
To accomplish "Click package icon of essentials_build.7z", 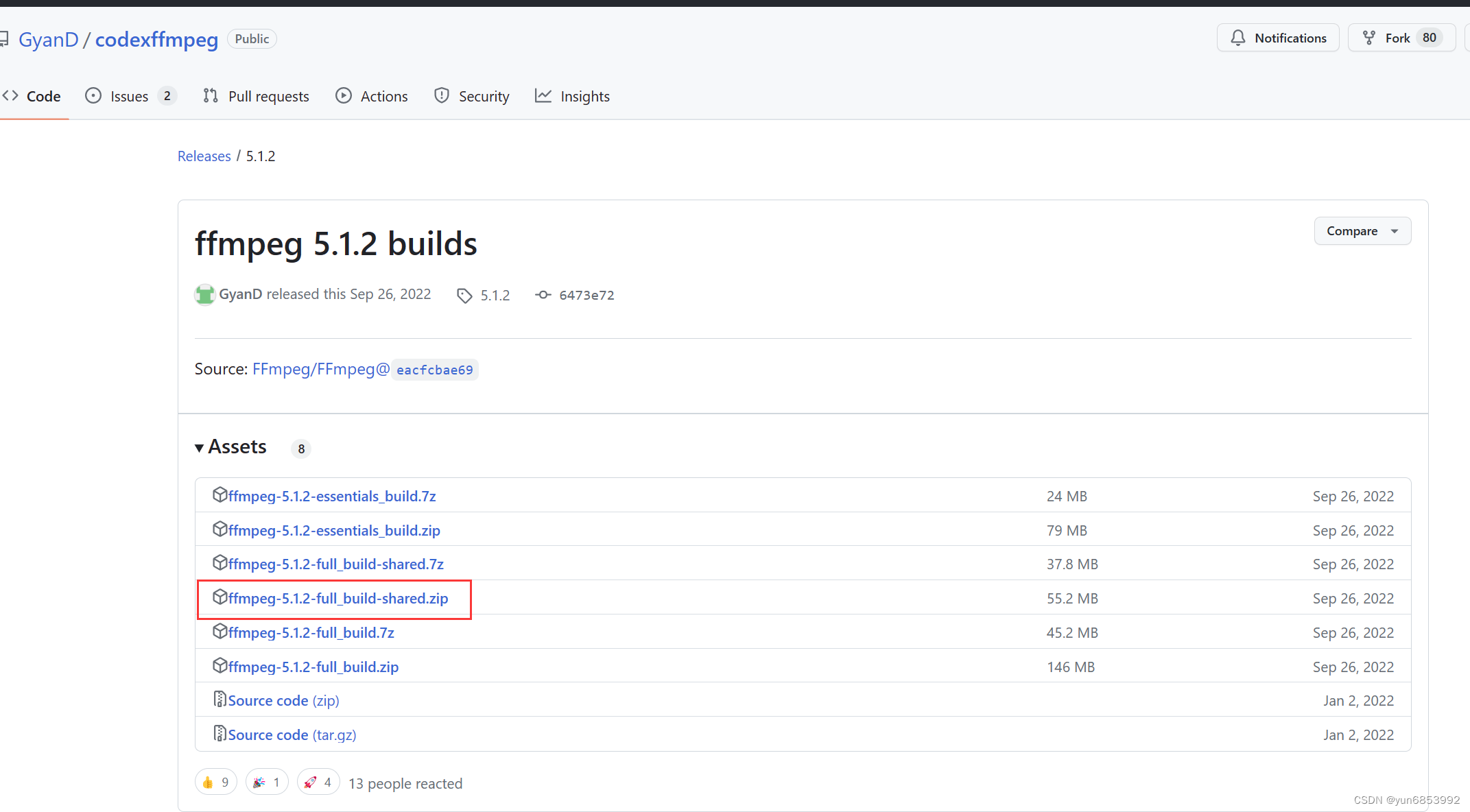I will click(x=220, y=494).
